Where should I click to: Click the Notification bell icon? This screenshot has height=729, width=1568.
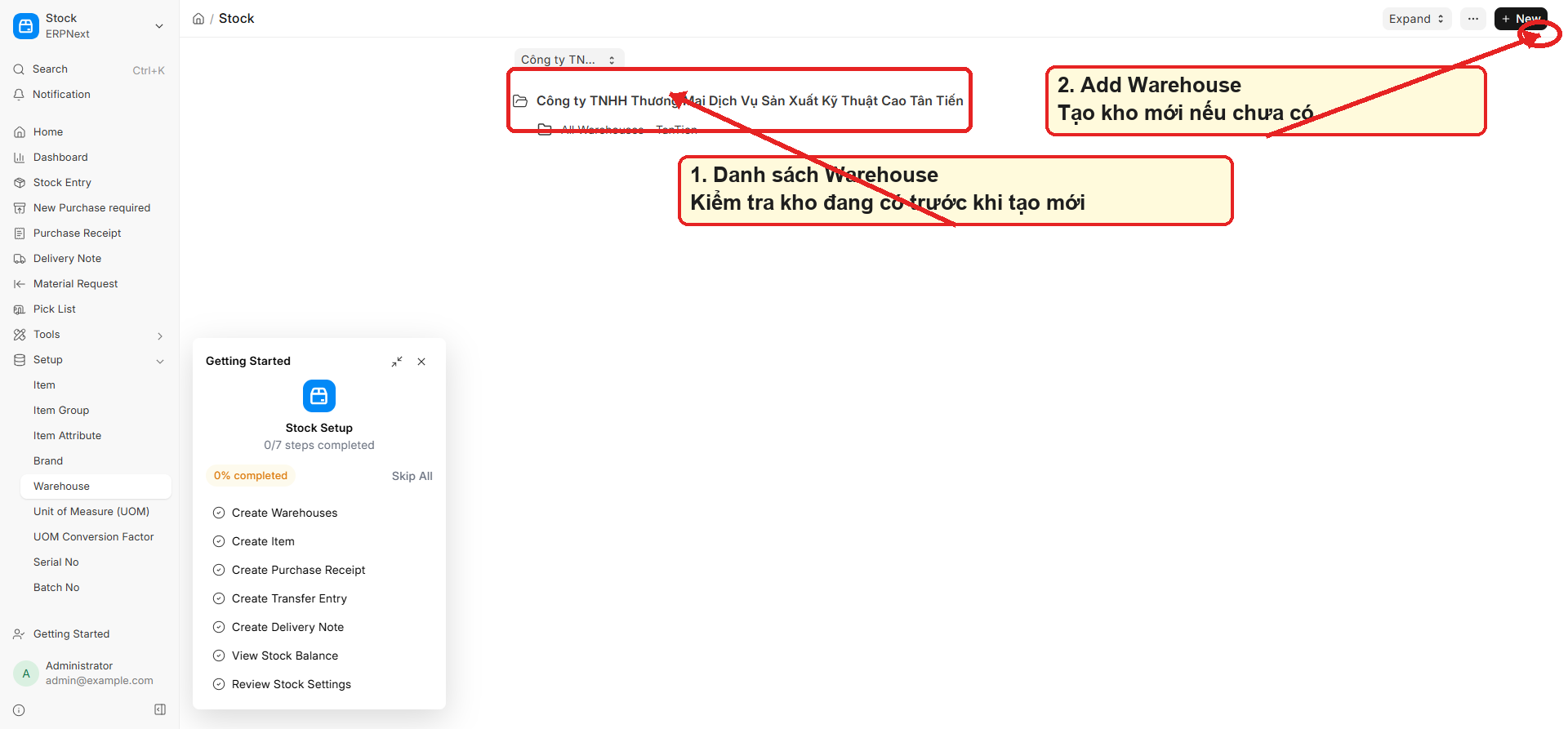pos(19,95)
